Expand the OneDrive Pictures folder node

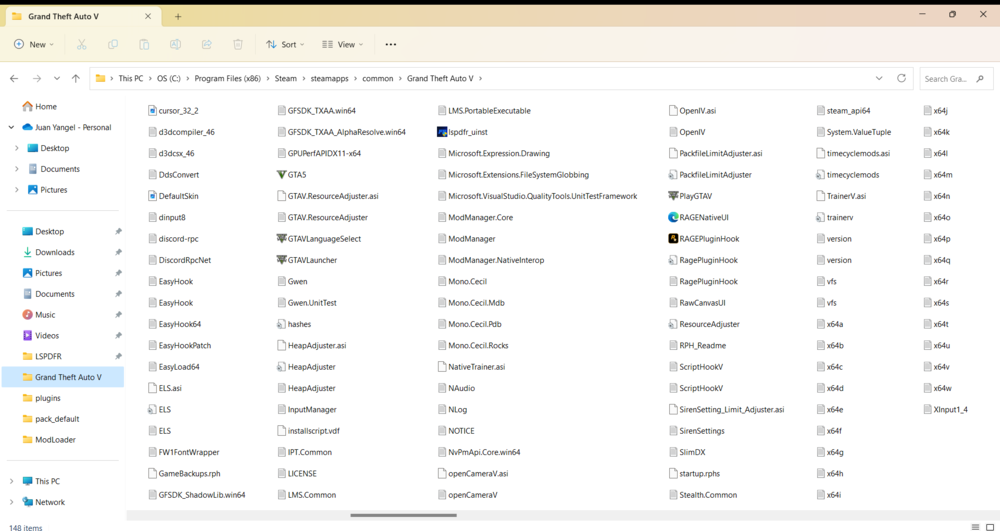click(x=16, y=190)
